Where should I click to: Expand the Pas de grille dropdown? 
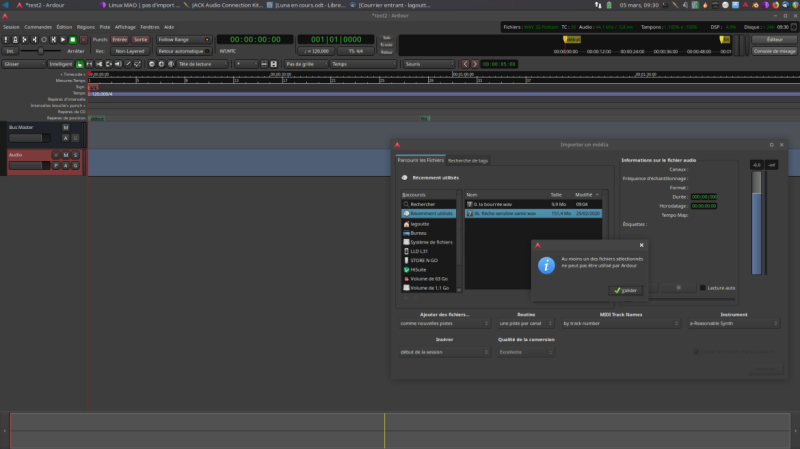[305, 63]
